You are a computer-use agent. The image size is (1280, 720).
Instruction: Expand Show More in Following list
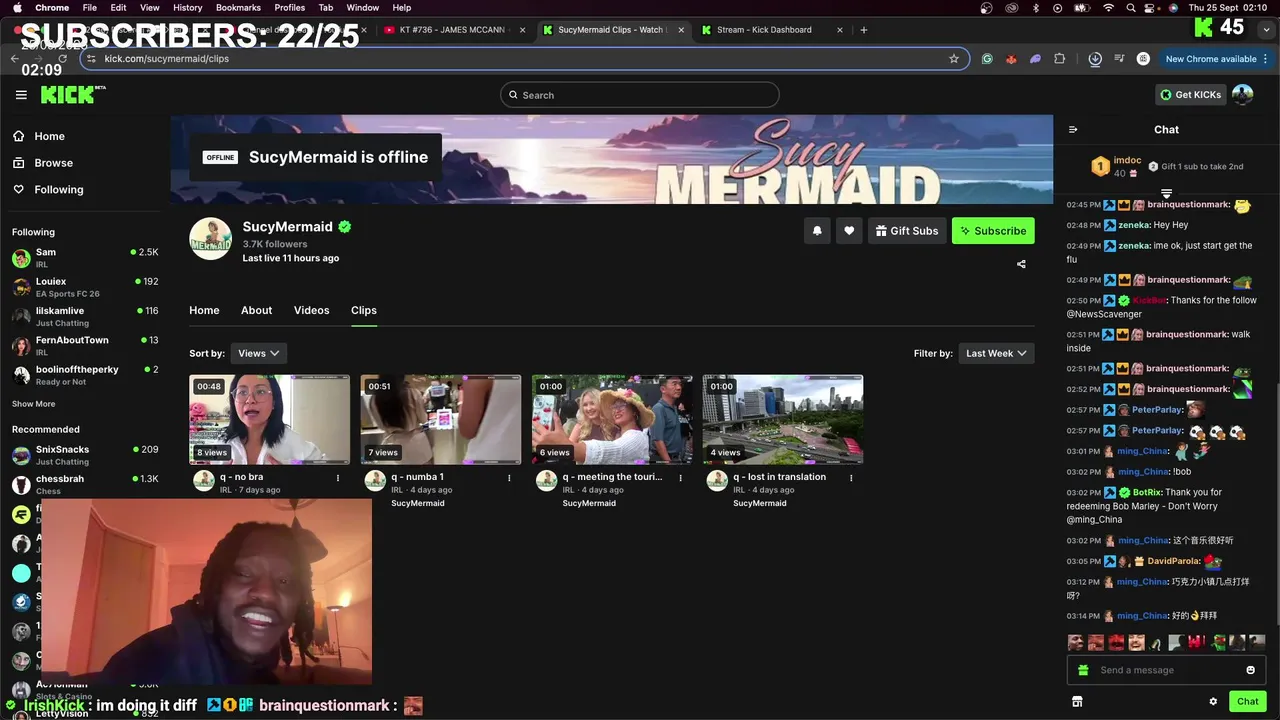[33, 404]
